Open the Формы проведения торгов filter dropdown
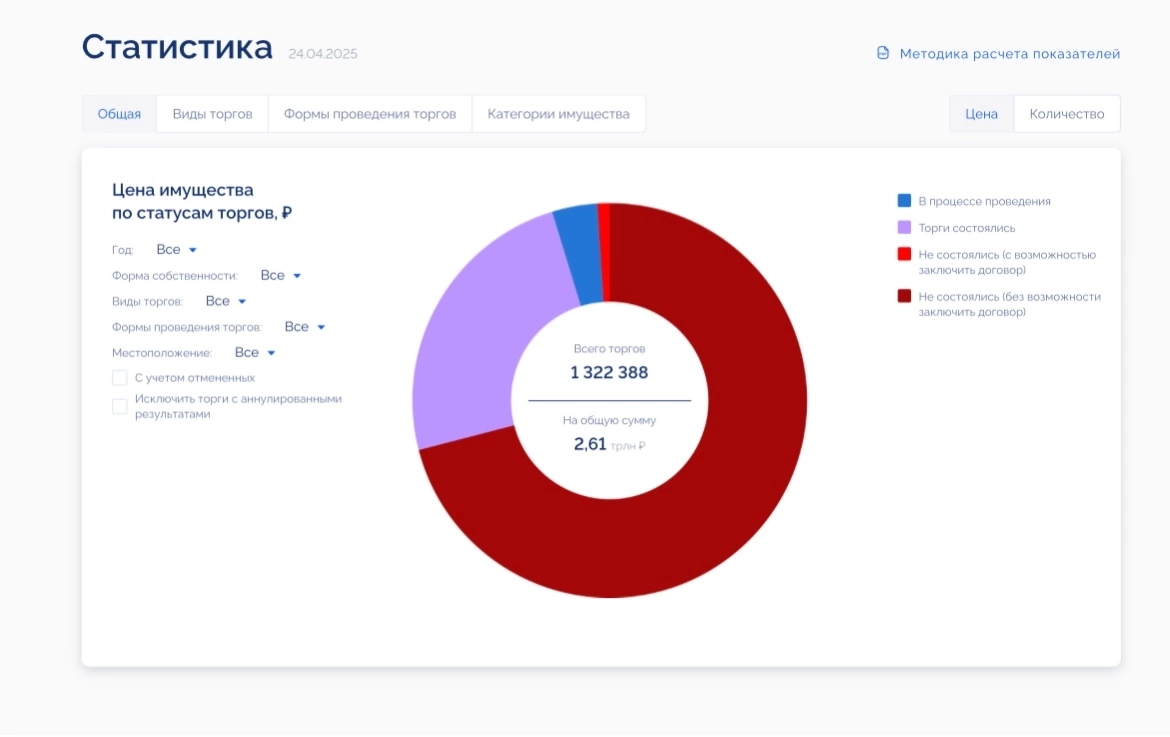Image resolution: width=1170 pixels, height=737 pixels. [302, 326]
